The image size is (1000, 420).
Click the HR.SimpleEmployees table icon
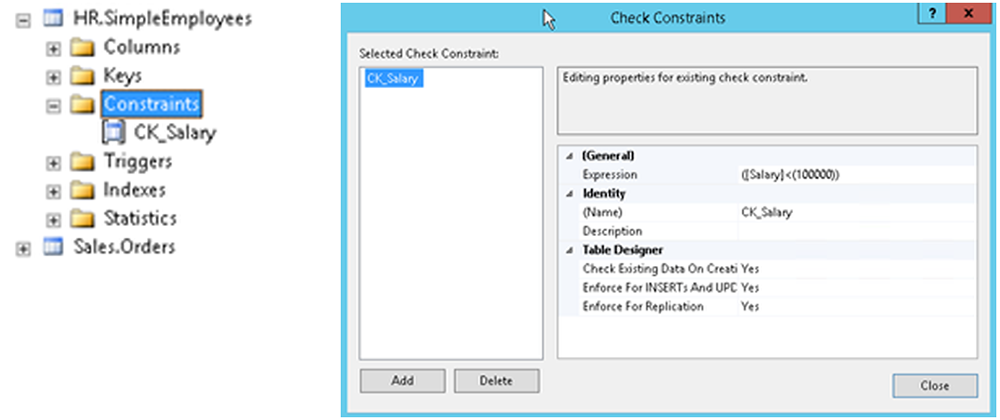52,19
